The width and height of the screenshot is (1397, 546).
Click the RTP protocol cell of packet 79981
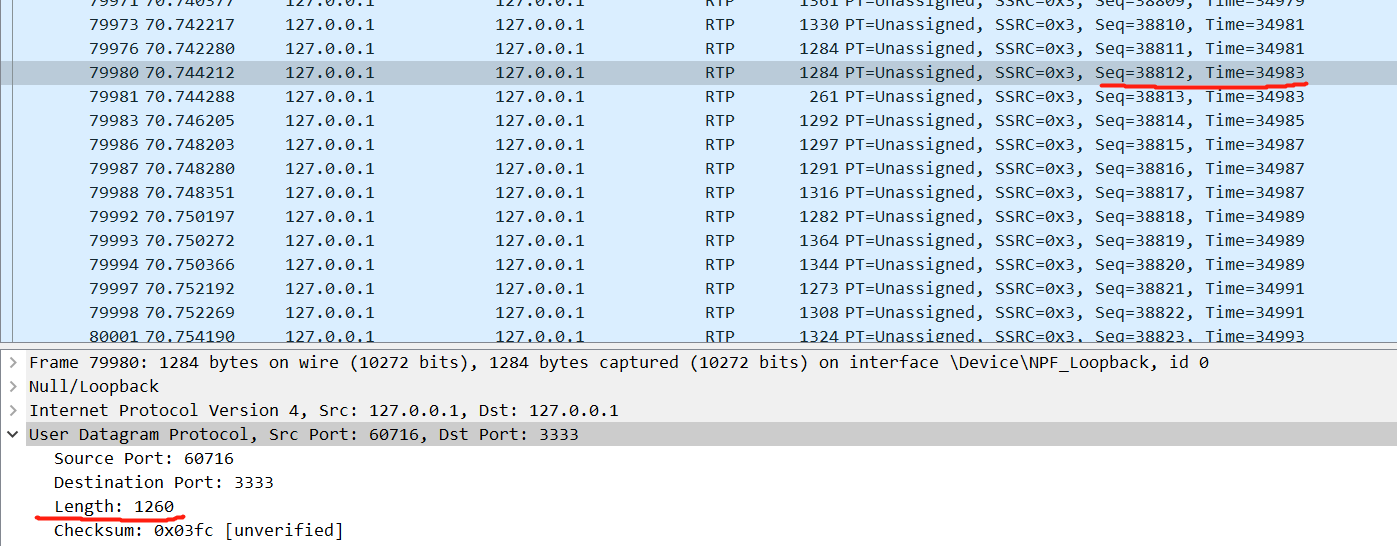click(x=719, y=96)
